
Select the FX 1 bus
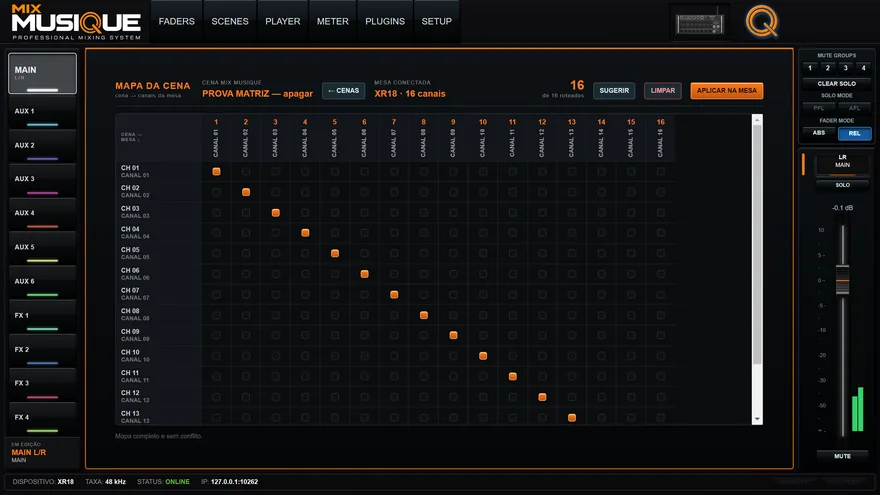(x=42, y=317)
